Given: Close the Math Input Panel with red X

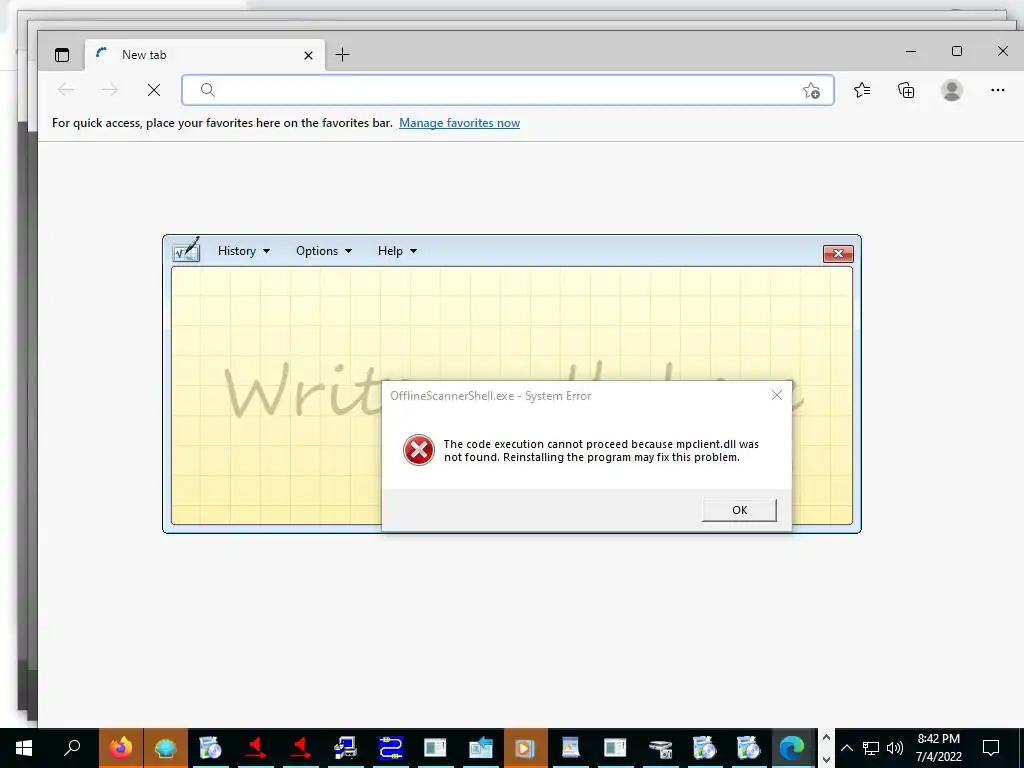Looking at the screenshot, I should (x=838, y=253).
